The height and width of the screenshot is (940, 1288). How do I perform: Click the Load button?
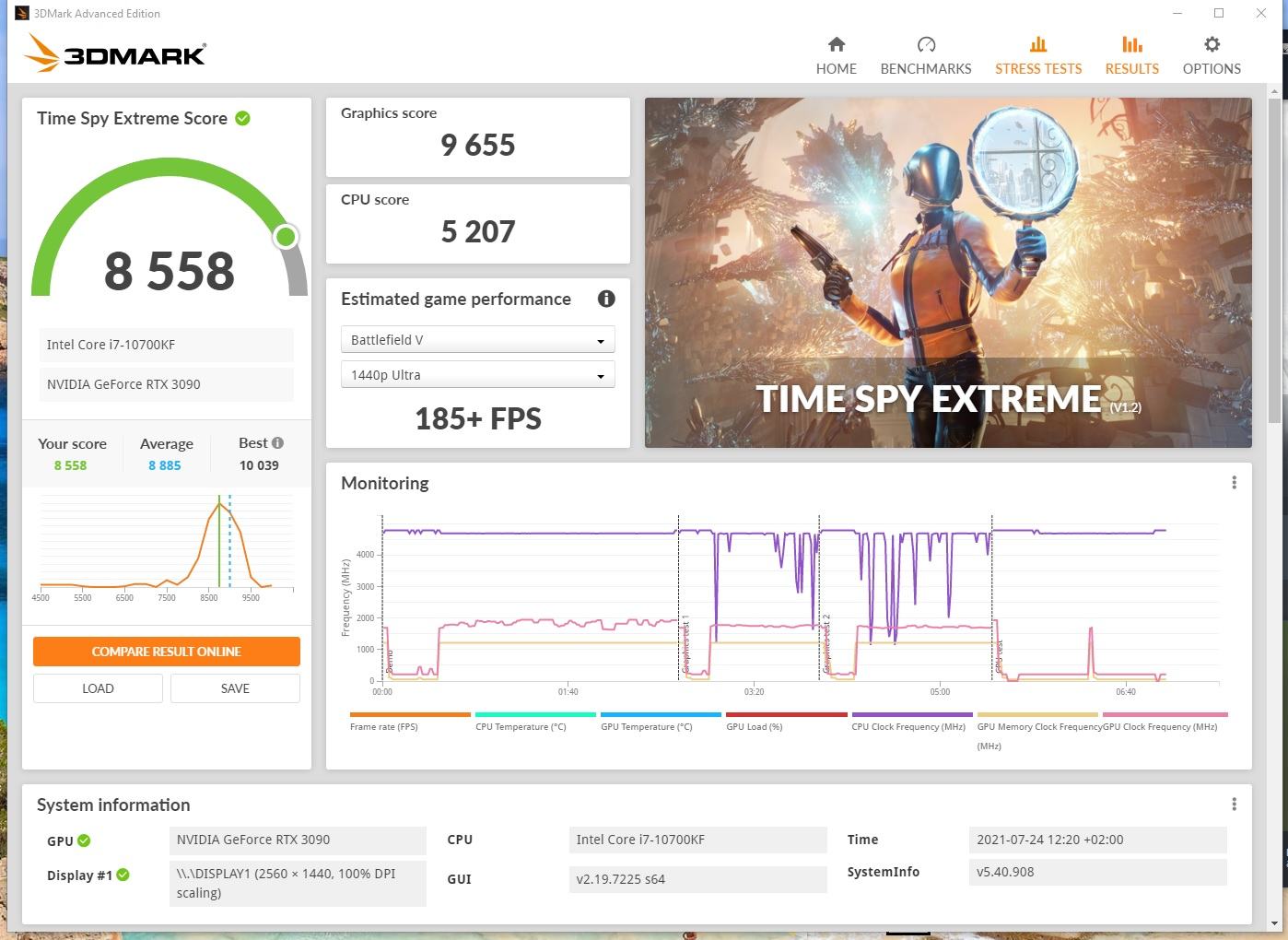tap(98, 688)
